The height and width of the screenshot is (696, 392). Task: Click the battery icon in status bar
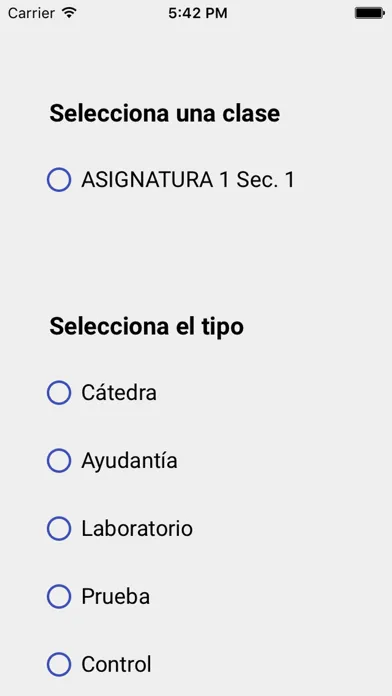pos(369,13)
